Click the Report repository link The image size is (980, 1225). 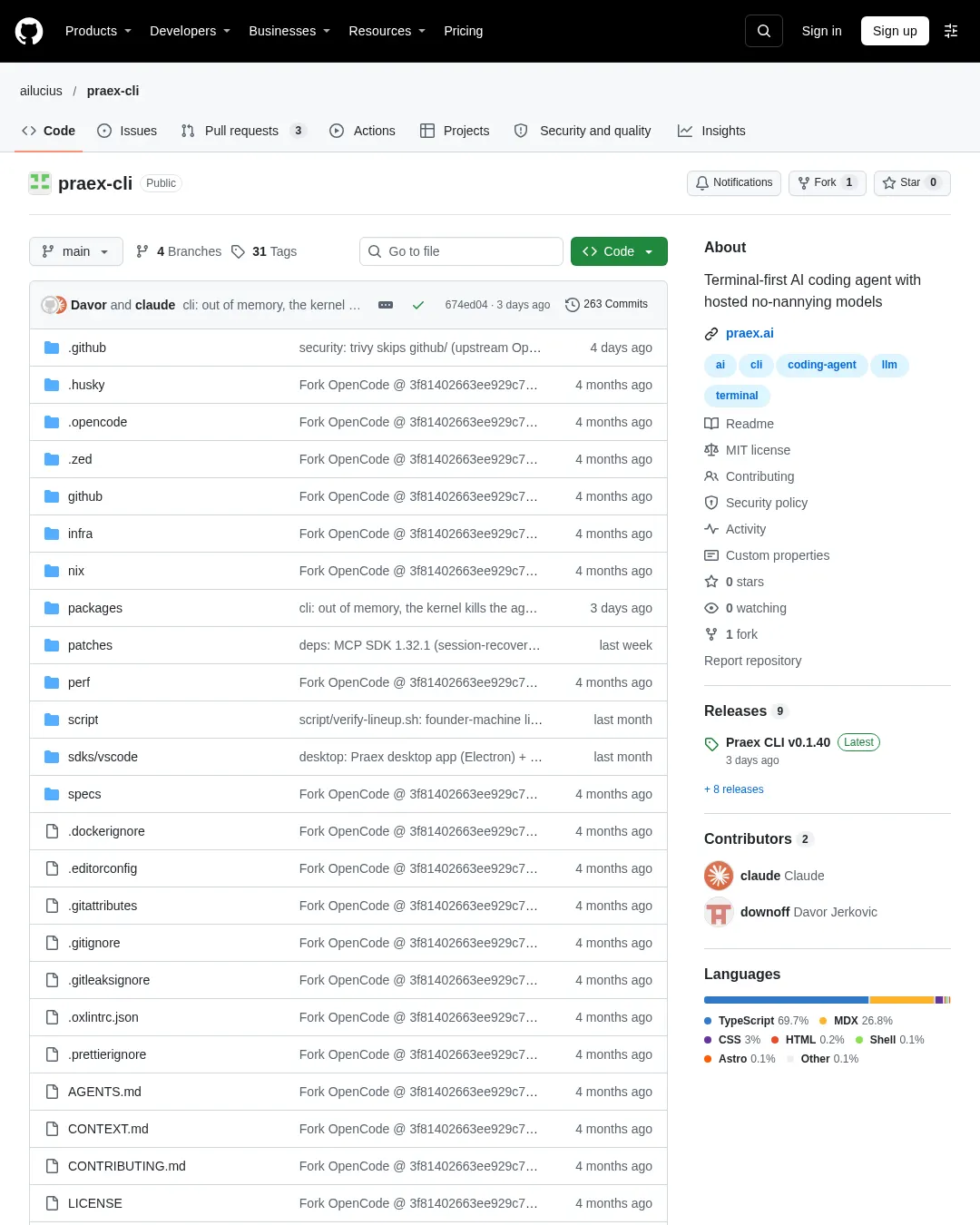tap(753, 661)
